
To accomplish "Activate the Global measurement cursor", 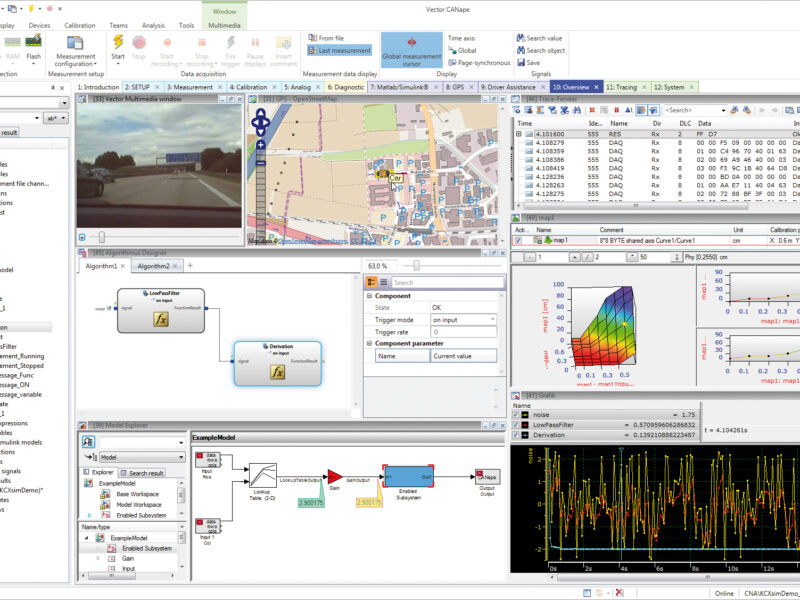I will [x=410, y=48].
